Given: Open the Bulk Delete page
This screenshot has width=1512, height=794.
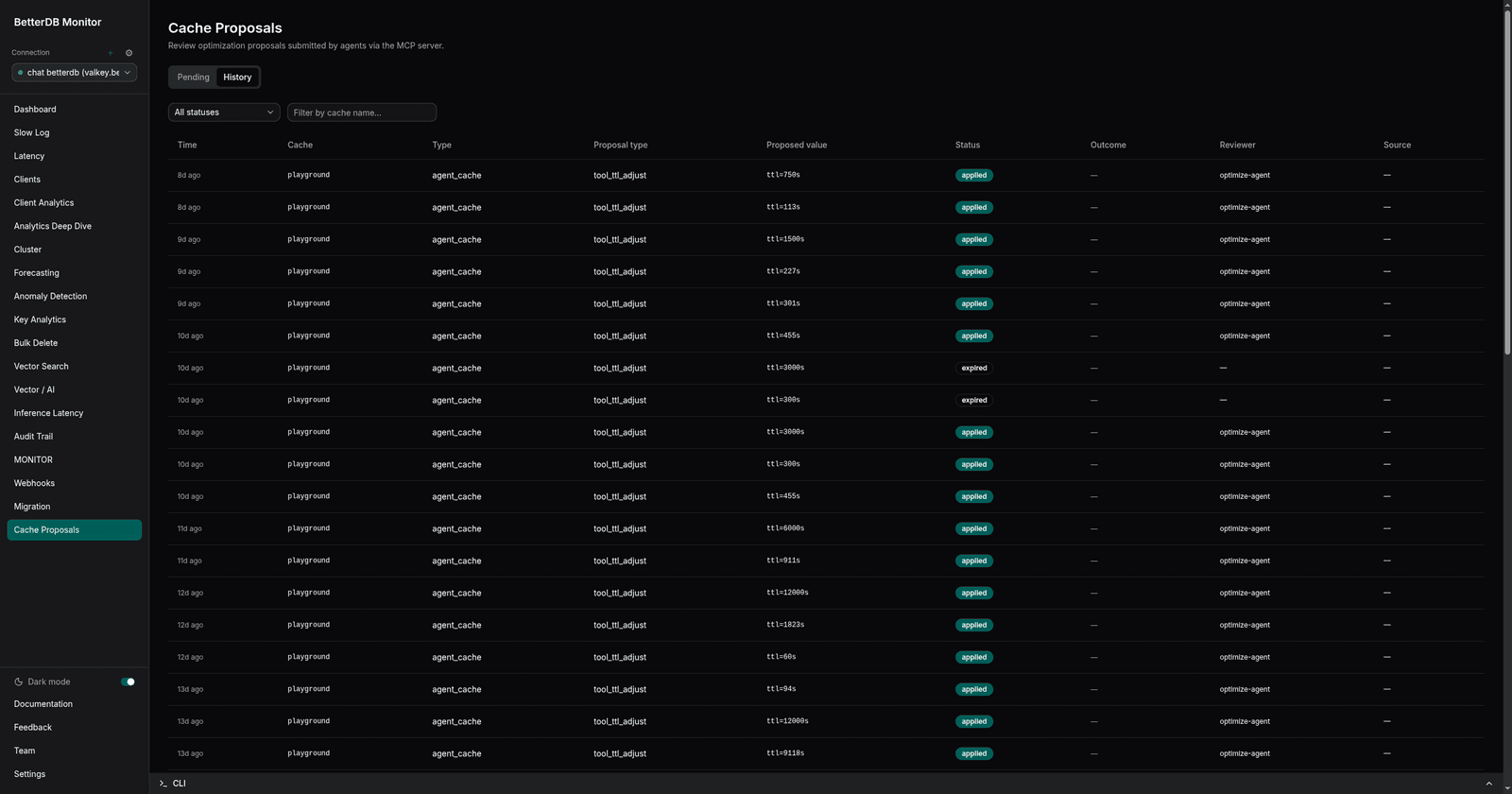Looking at the screenshot, I should click(74, 343).
